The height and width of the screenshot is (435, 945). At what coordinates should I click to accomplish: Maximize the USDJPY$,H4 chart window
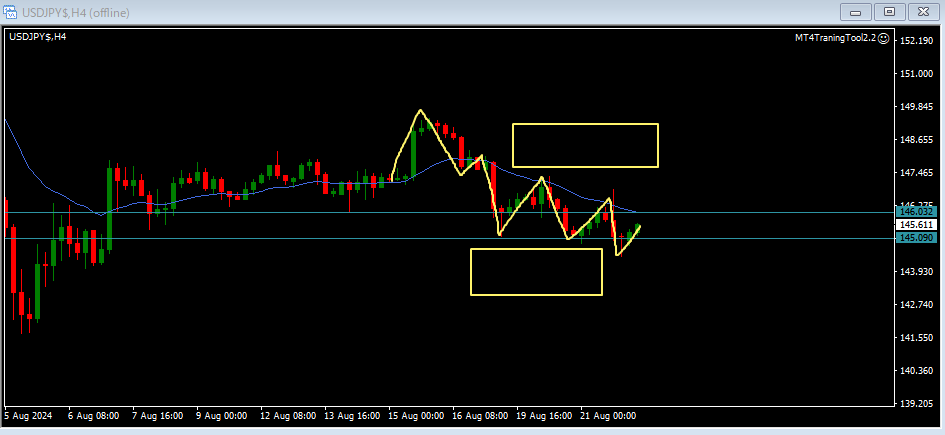(x=888, y=11)
